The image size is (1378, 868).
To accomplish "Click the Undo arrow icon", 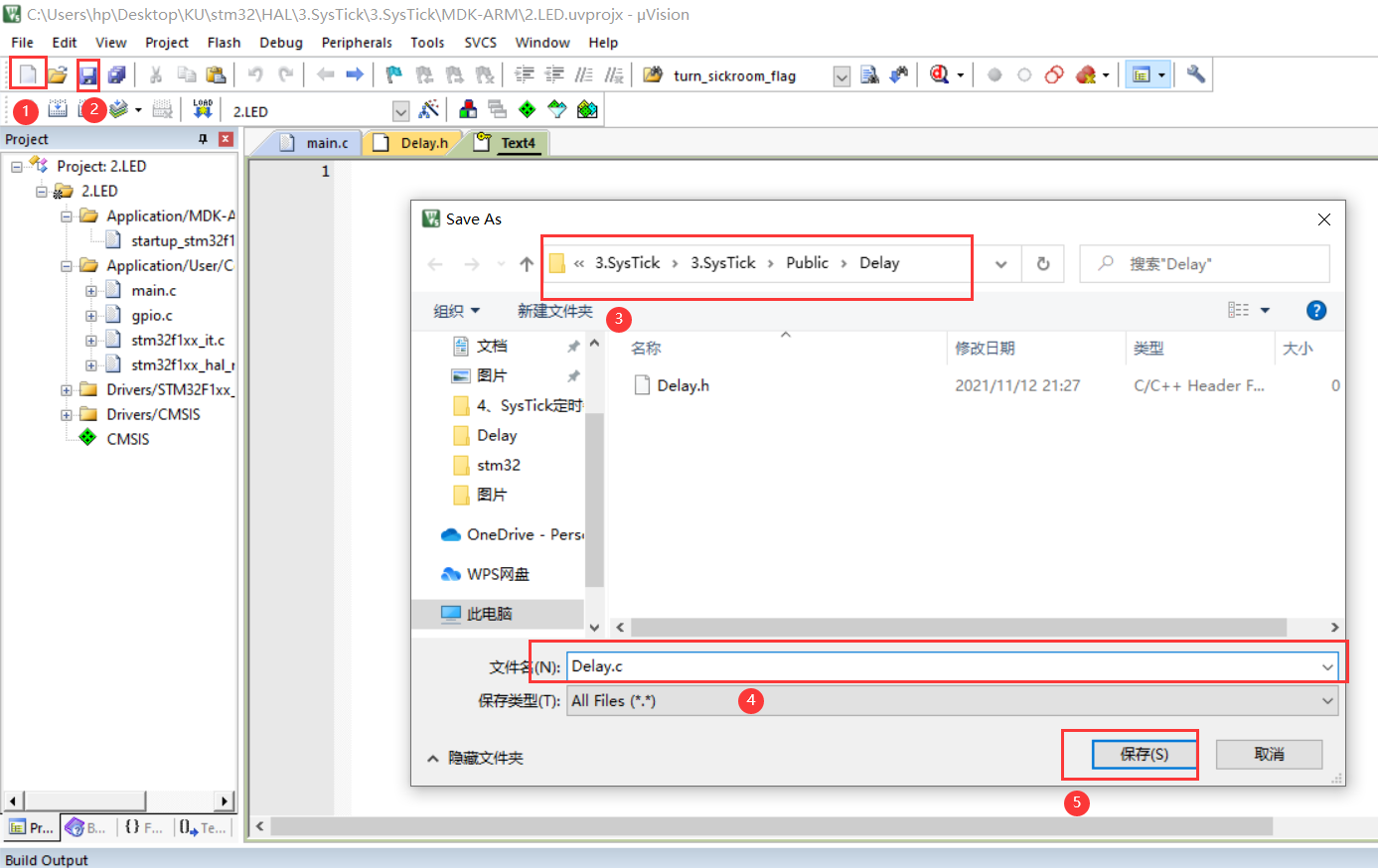I will [255, 74].
